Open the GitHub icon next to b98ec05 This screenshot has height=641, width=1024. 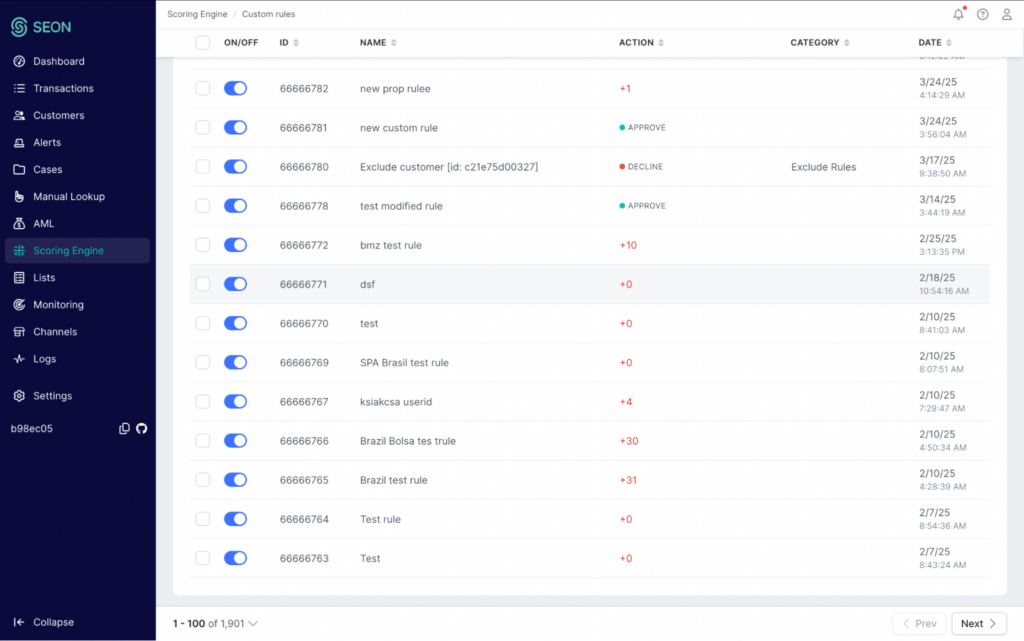pos(142,428)
